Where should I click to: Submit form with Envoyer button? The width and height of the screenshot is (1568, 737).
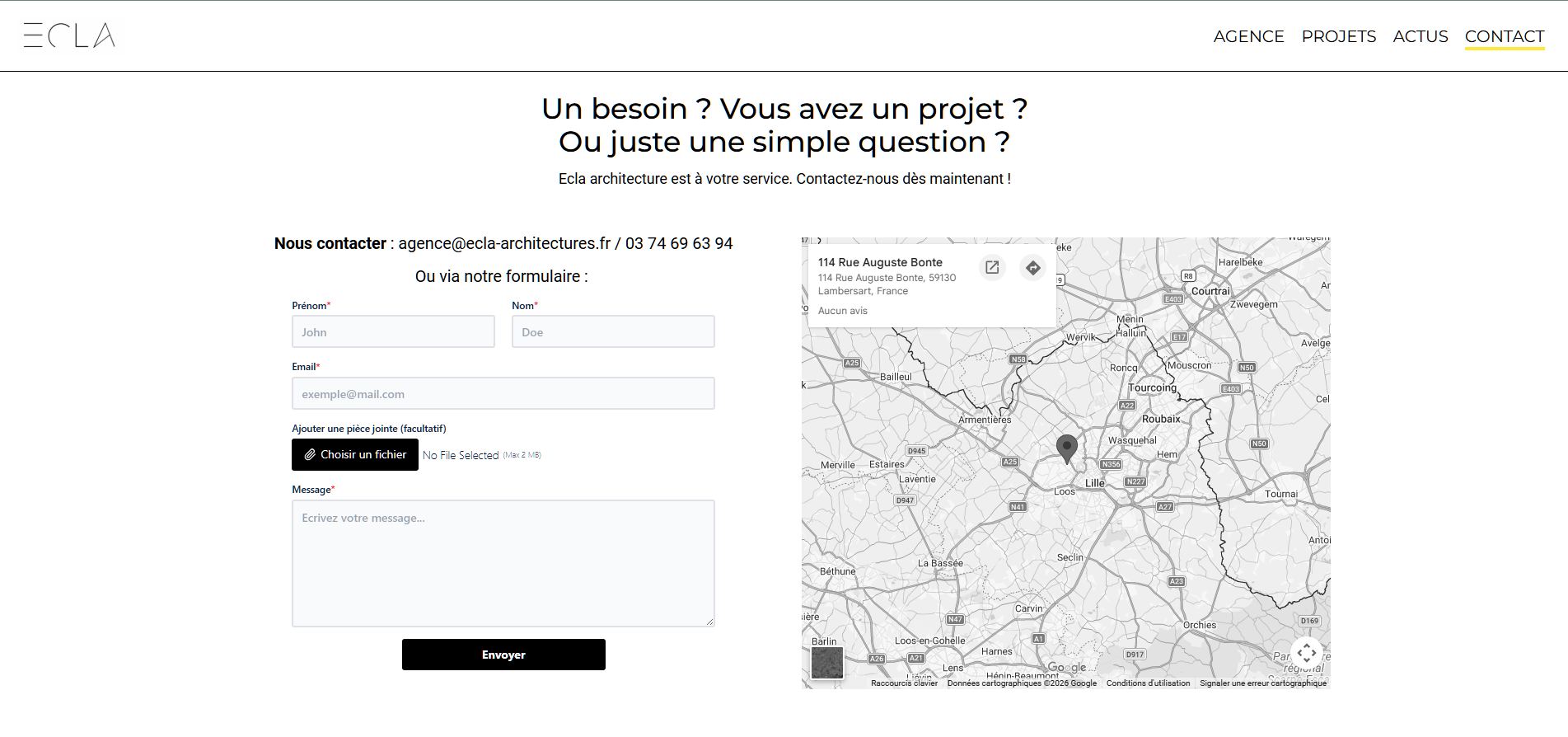pos(503,655)
